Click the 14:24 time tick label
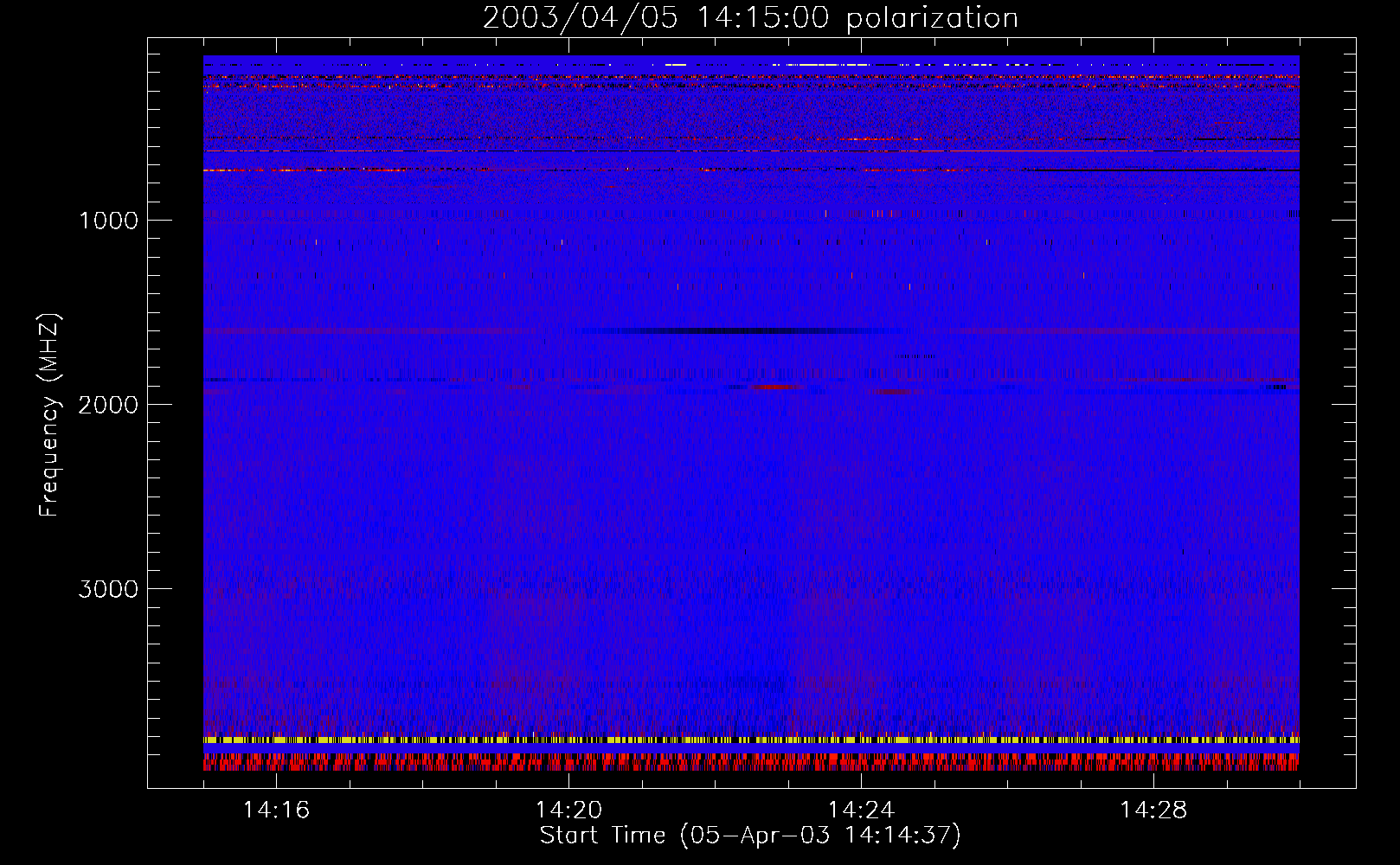 click(861, 811)
